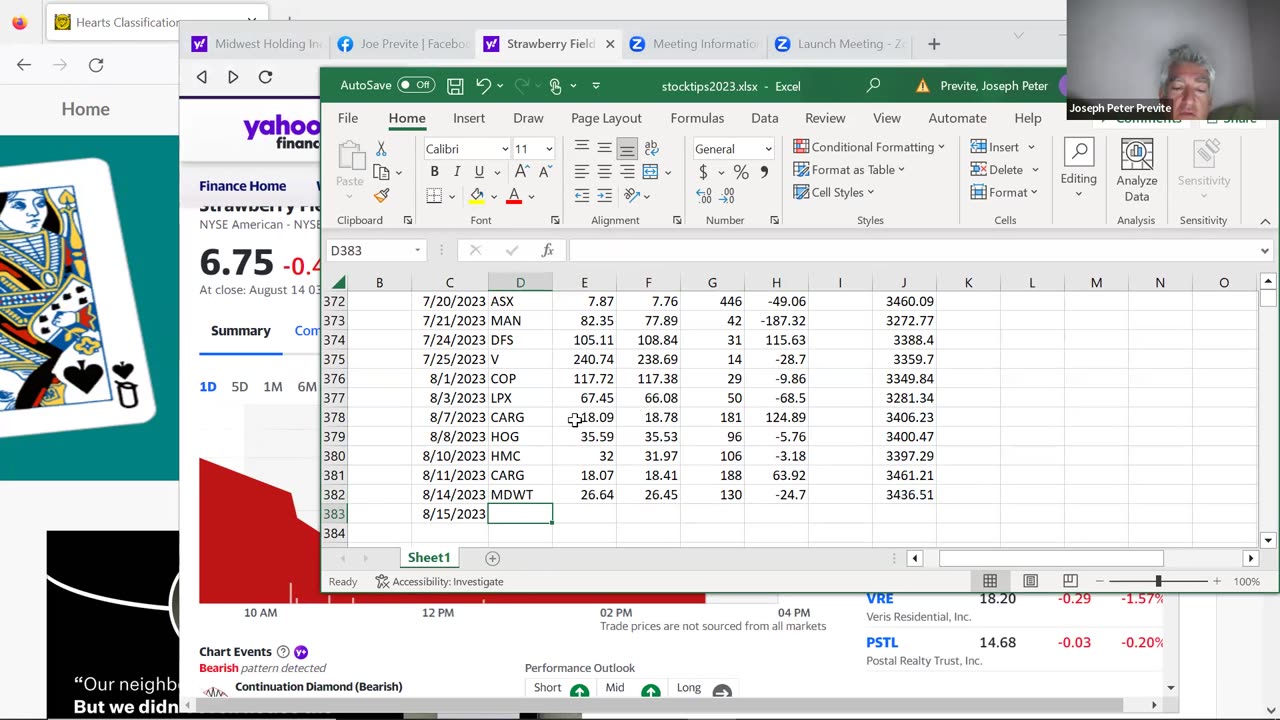Increase indent in Alignment group
This screenshot has height=720, width=1280.
coord(604,196)
